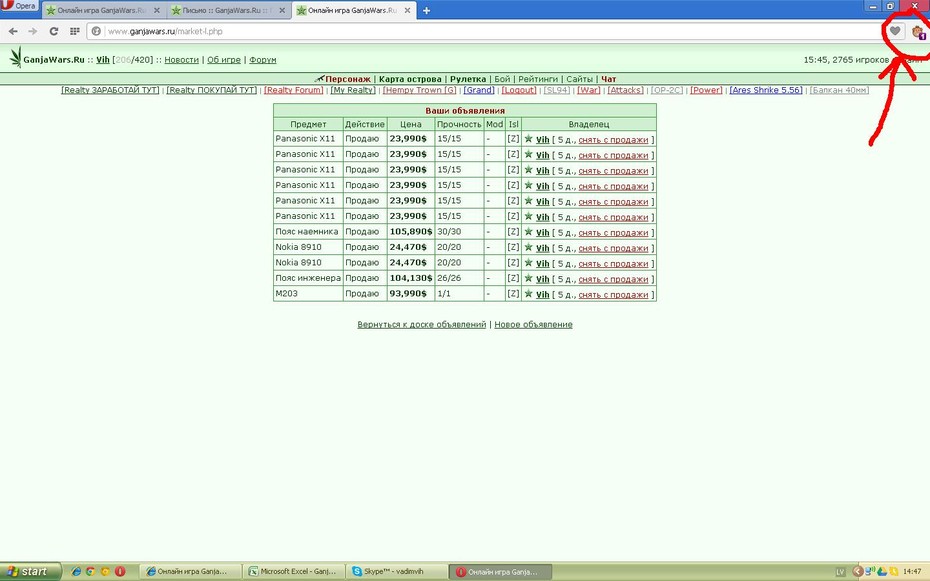
Task: Open [Ares Shrike 5.56] shortcut link
Action: pos(766,90)
